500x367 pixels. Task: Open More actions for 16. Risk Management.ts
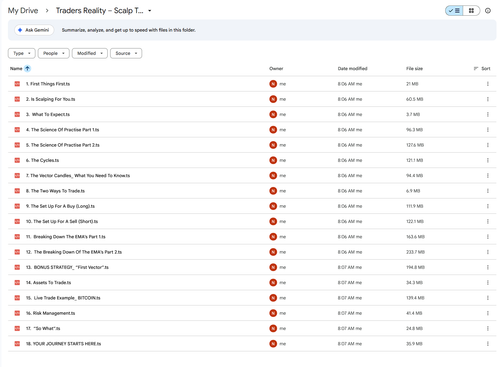pyautogui.click(x=487, y=313)
